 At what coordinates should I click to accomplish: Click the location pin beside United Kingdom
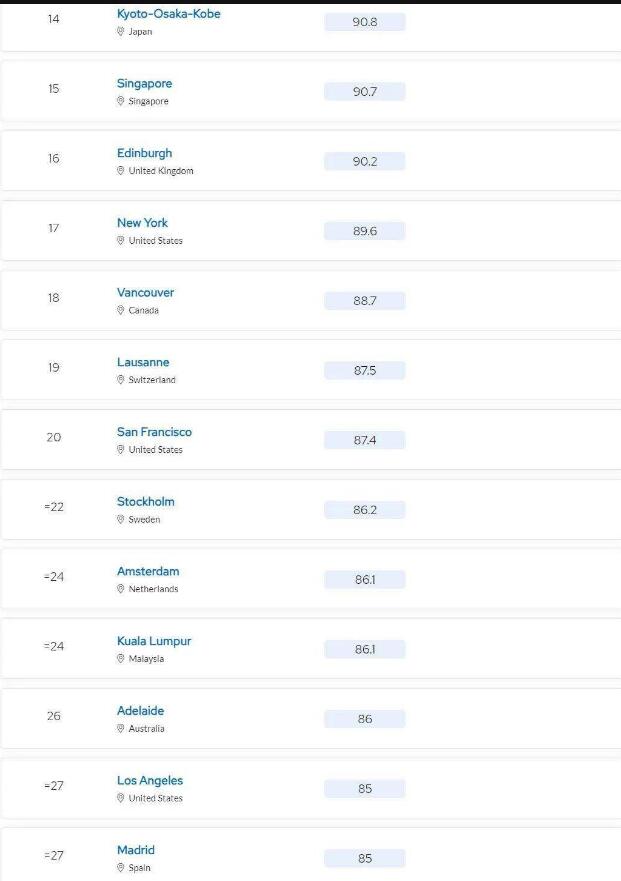pos(120,171)
